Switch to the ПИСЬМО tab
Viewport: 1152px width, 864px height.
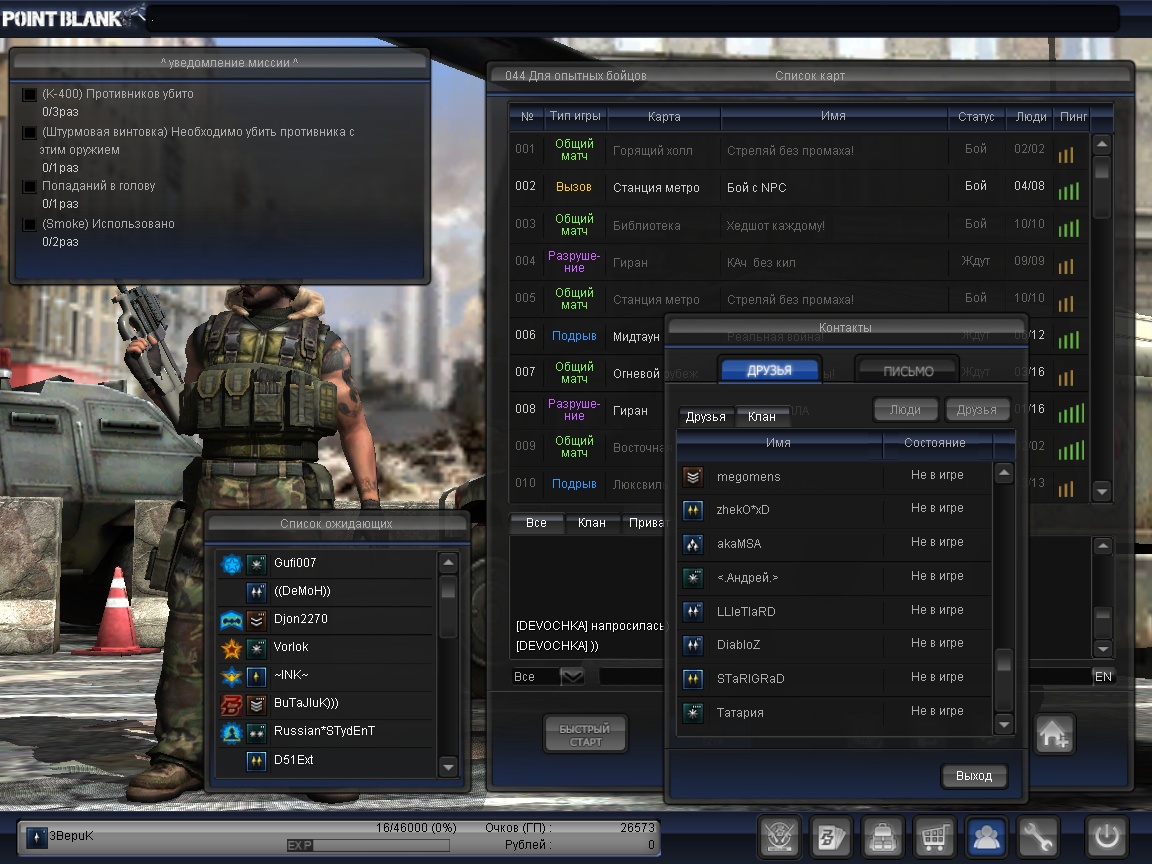pos(908,370)
